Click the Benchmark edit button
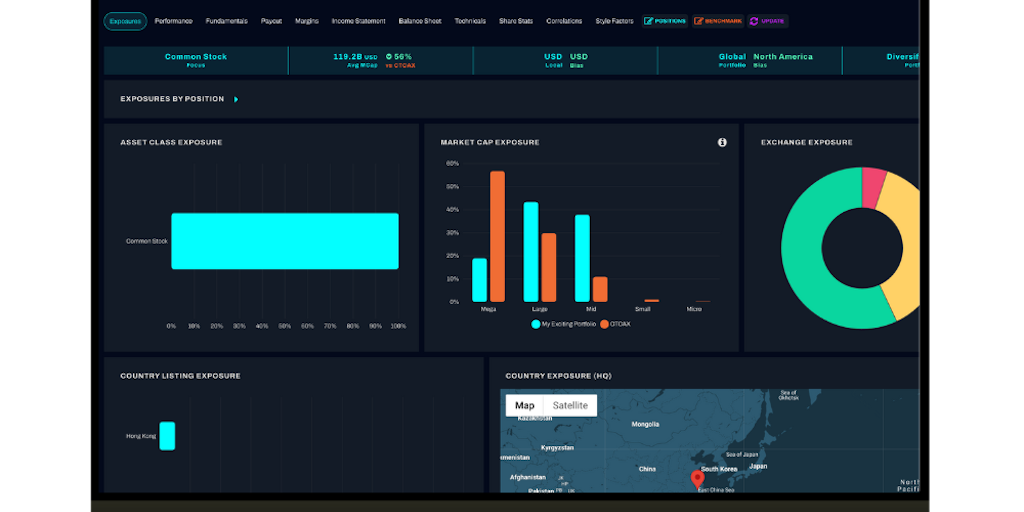This screenshot has width=1024, height=512. (x=718, y=21)
